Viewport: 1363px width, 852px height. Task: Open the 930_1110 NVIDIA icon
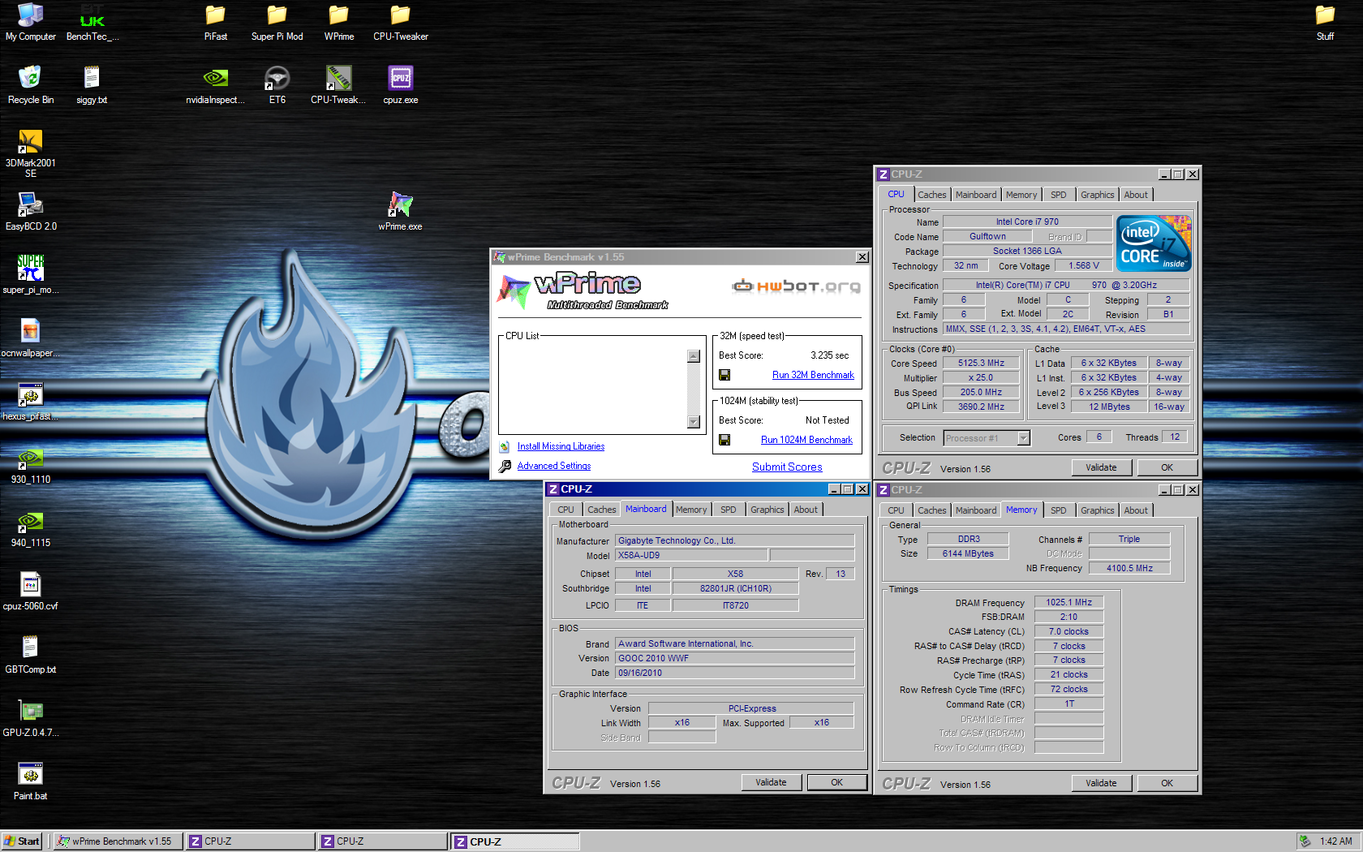(30, 465)
